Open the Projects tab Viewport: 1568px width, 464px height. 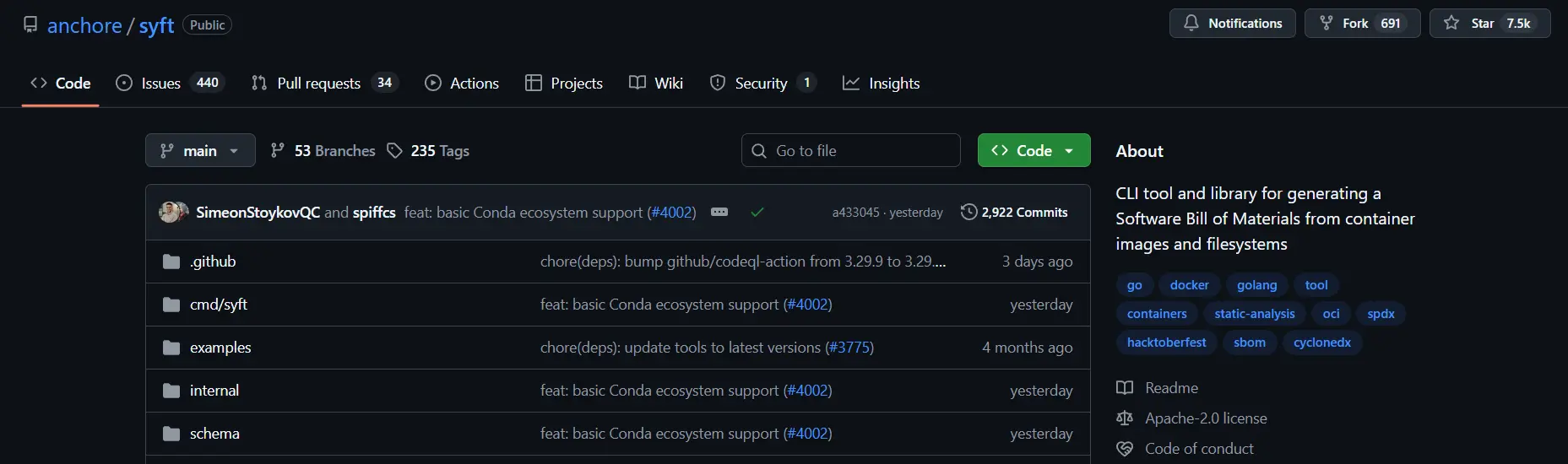click(x=564, y=83)
